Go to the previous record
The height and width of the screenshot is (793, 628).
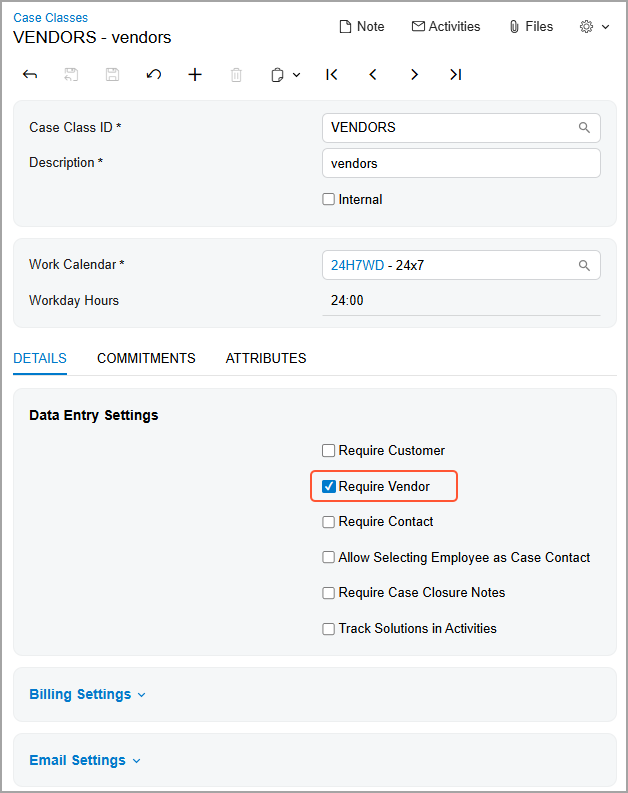pyautogui.click(x=373, y=75)
